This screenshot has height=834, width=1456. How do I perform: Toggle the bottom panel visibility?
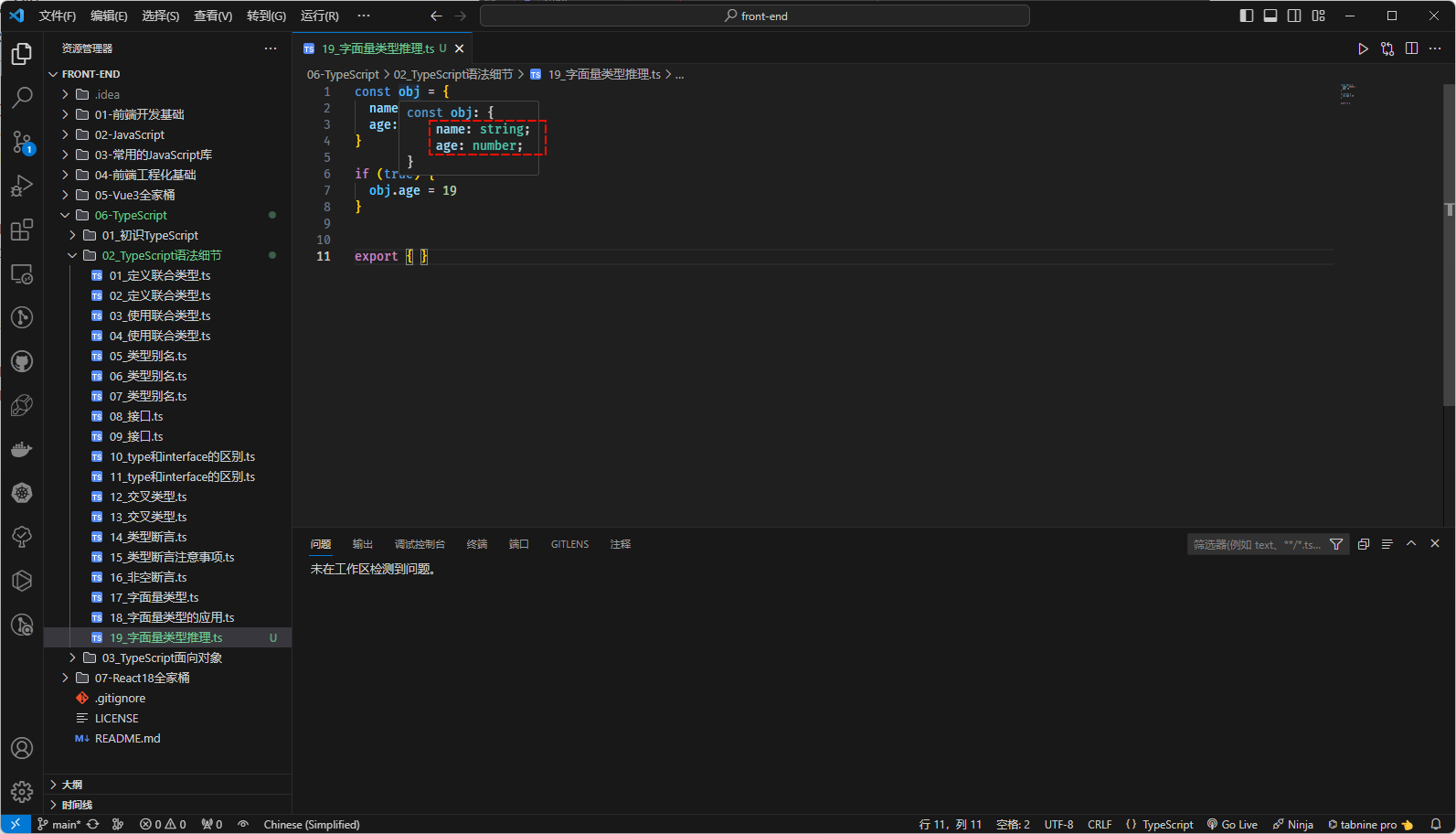click(x=1270, y=16)
